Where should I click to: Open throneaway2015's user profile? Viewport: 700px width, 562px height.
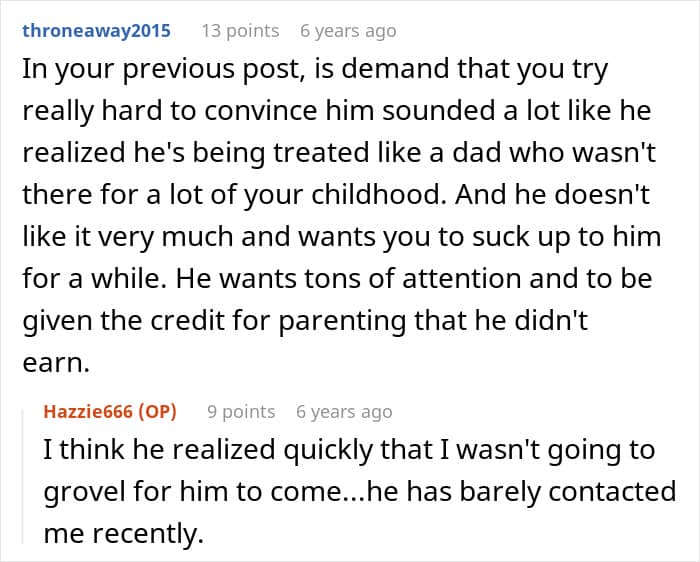pos(96,30)
